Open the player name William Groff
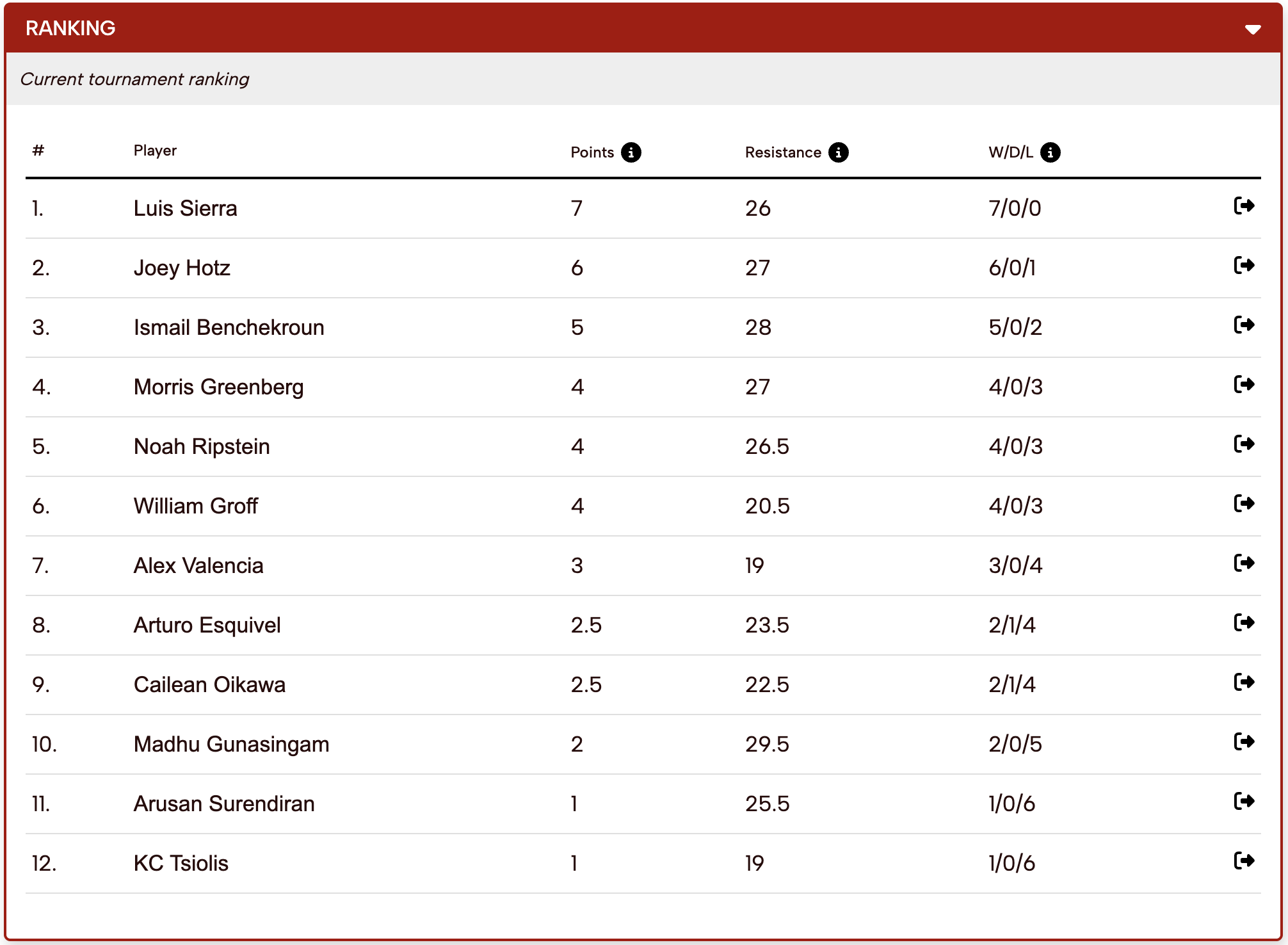Screen dimensions: 1288x945 [195, 506]
